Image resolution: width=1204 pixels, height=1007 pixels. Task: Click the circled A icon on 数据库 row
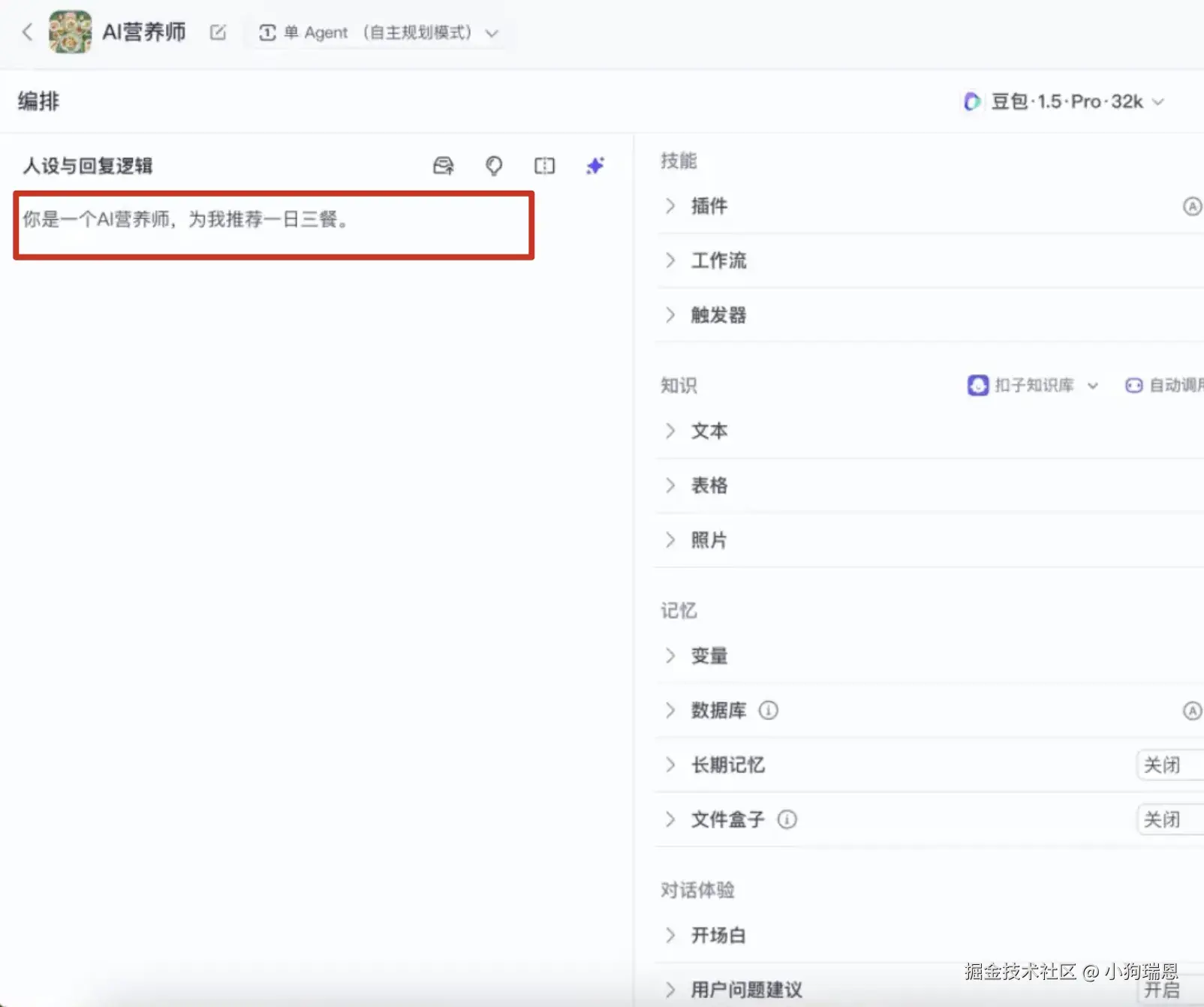pos(1192,711)
